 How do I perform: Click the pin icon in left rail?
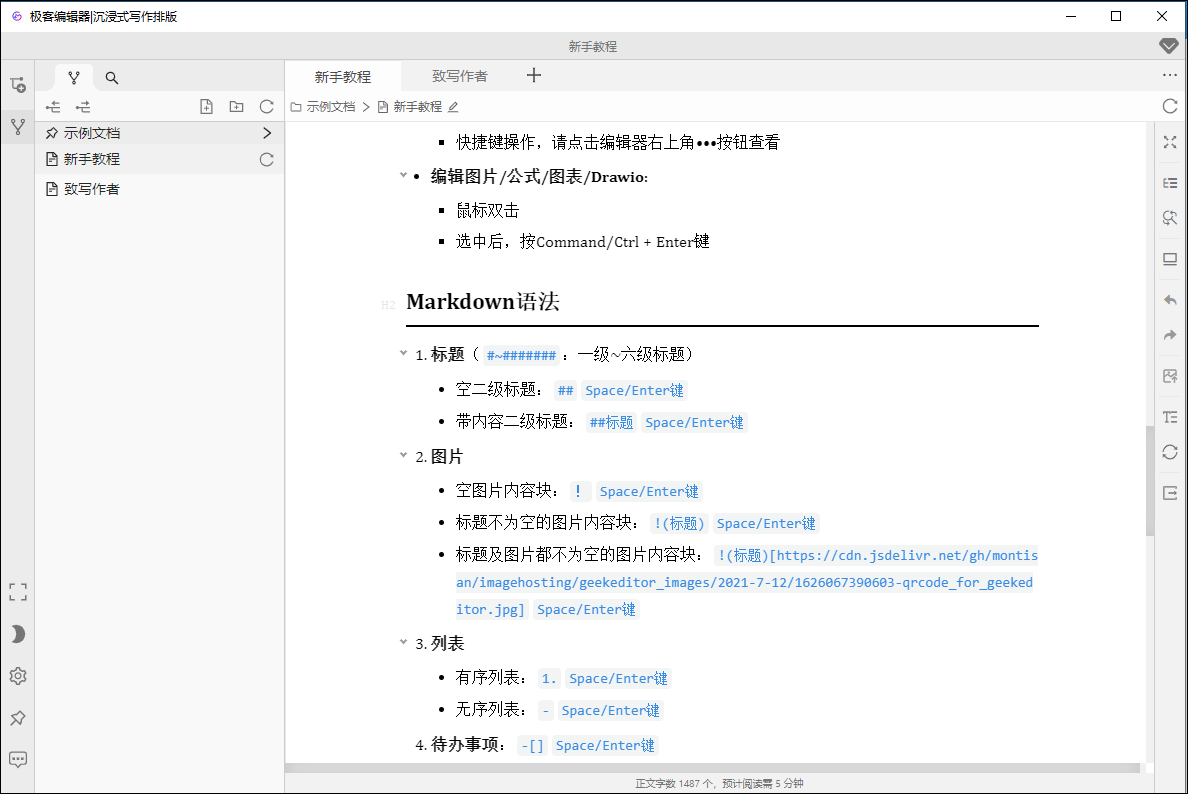[x=18, y=717]
